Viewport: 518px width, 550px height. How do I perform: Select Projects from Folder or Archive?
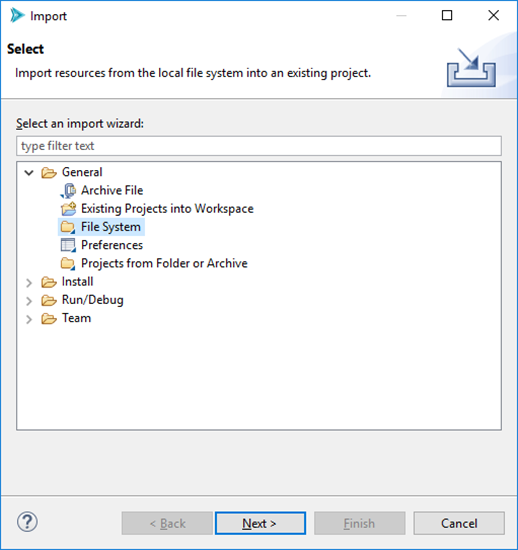tap(164, 263)
